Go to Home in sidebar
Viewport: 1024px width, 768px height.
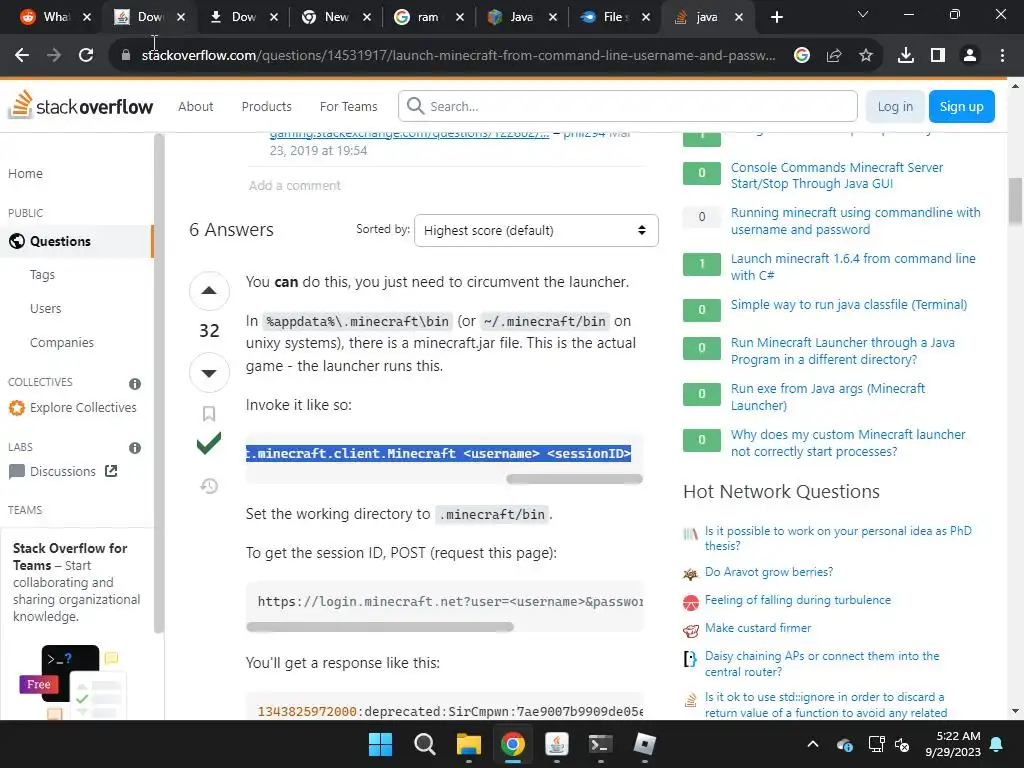[25, 174]
